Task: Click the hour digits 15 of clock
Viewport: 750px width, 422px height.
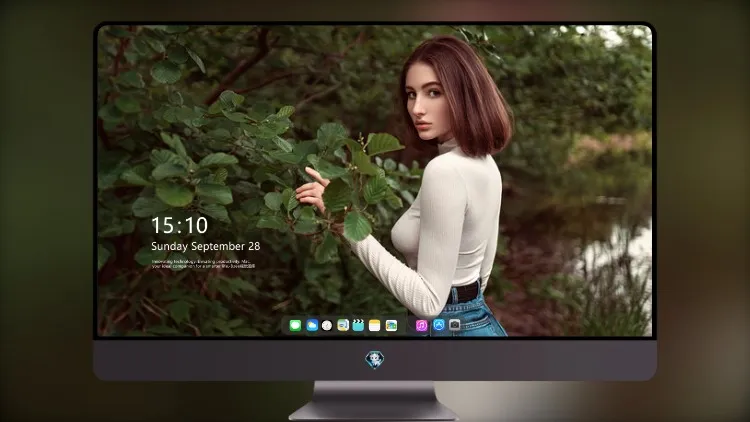Action: [x=161, y=225]
